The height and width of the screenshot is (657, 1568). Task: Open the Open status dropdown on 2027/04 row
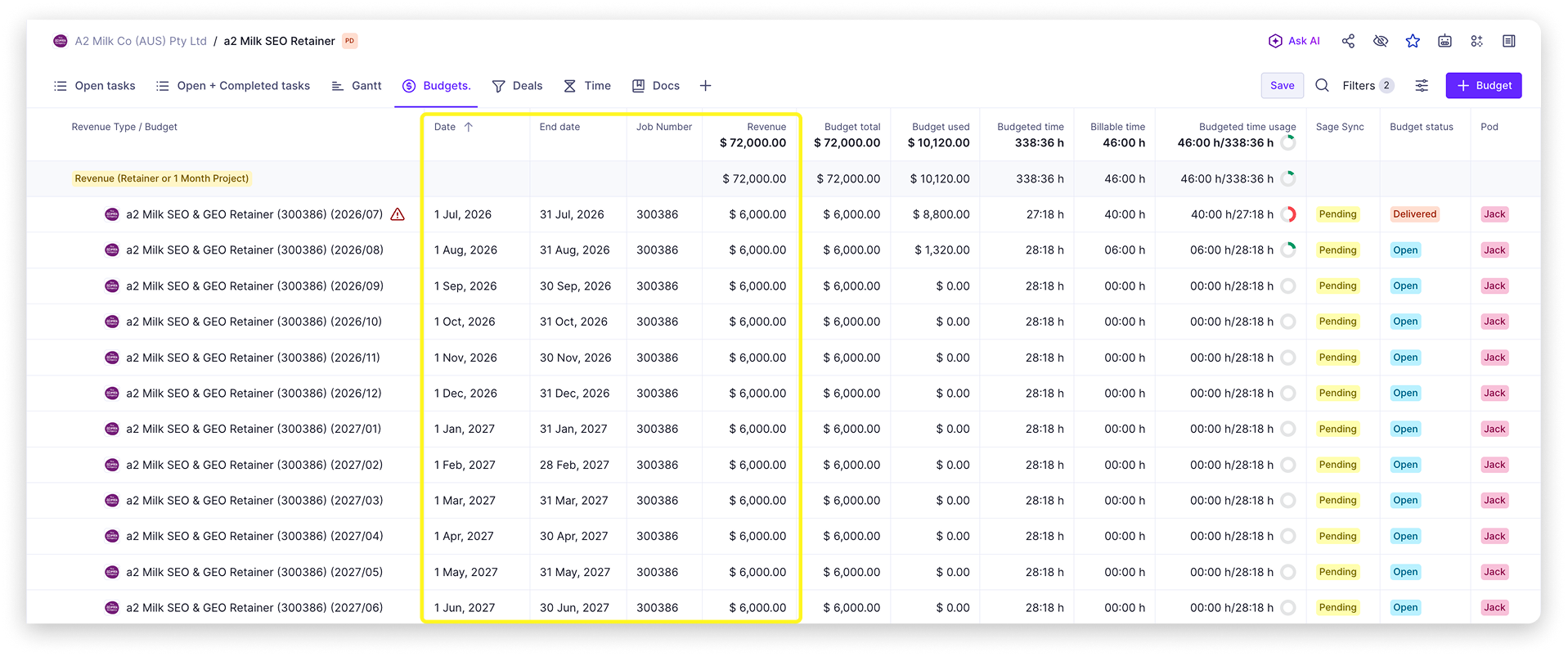tap(1405, 536)
